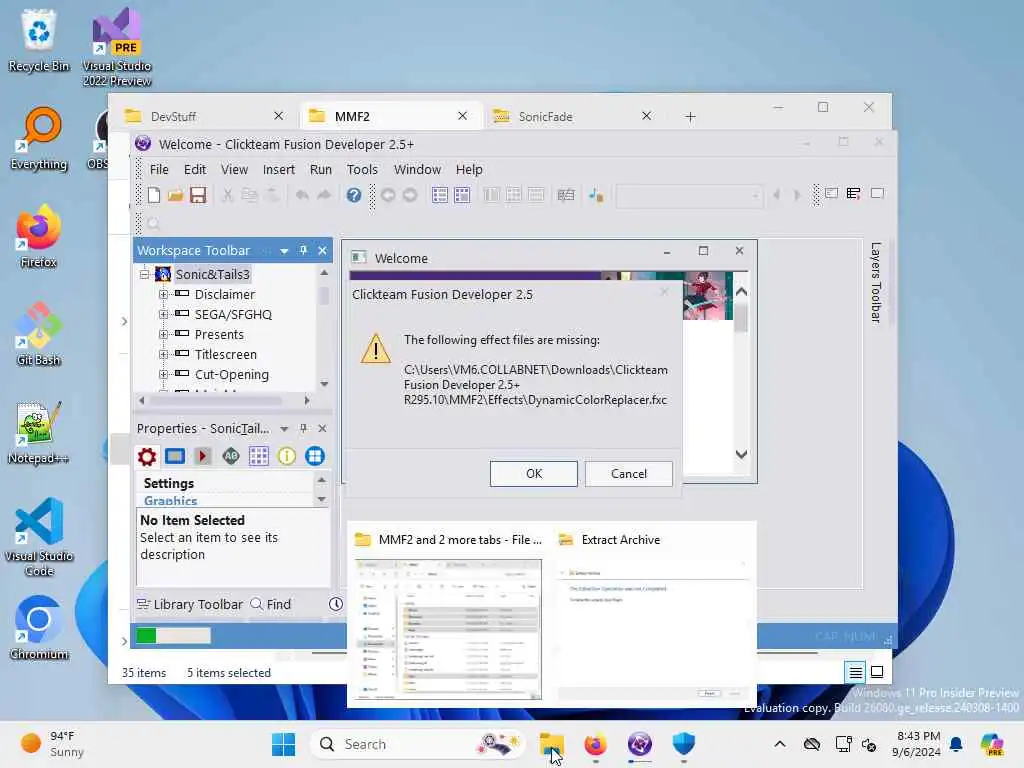Click Cancel in missing effect dialog
Viewport: 1024px width, 768px height.
coord(629,473)
